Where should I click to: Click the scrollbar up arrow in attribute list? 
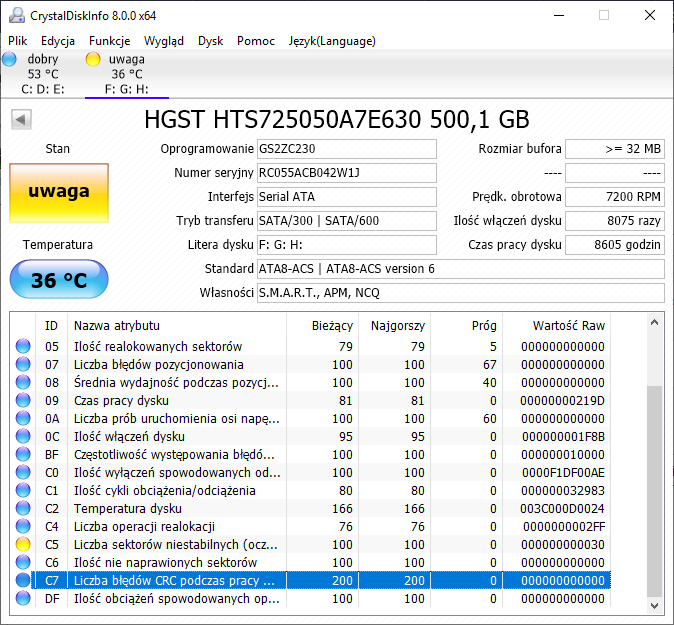[655, 322]
